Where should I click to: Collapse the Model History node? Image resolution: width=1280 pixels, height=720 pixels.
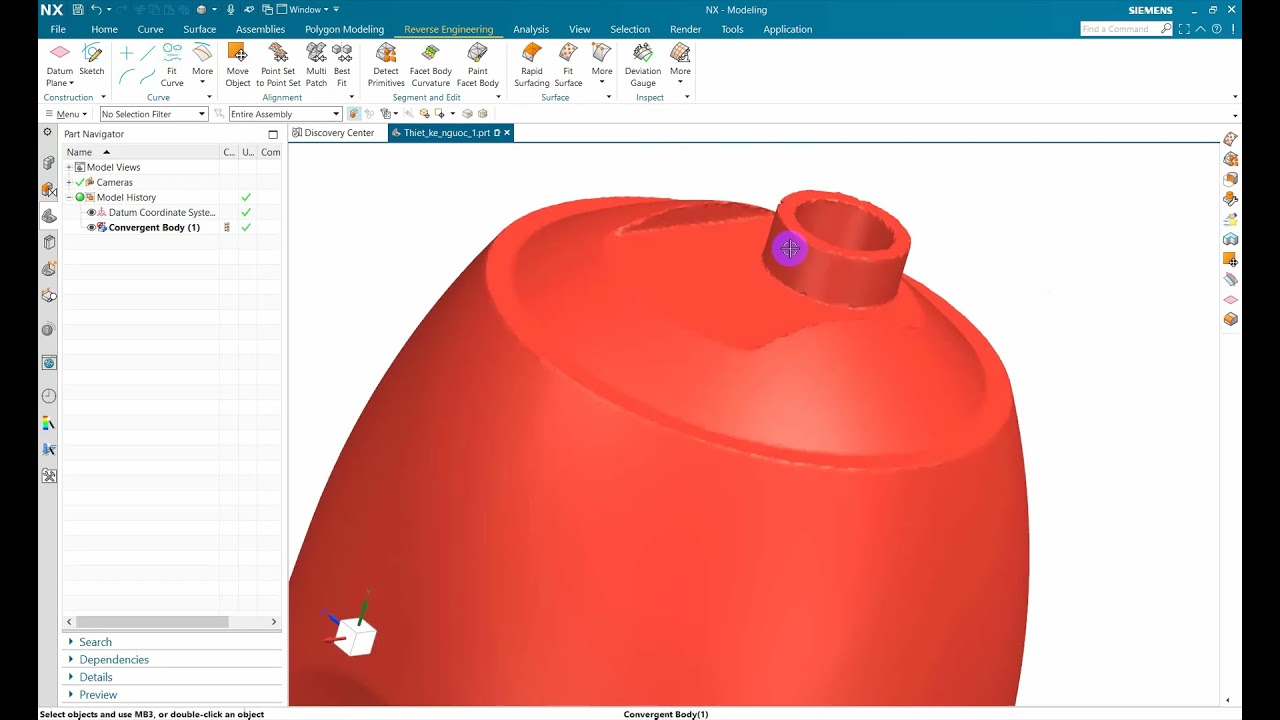click(69, 197)
